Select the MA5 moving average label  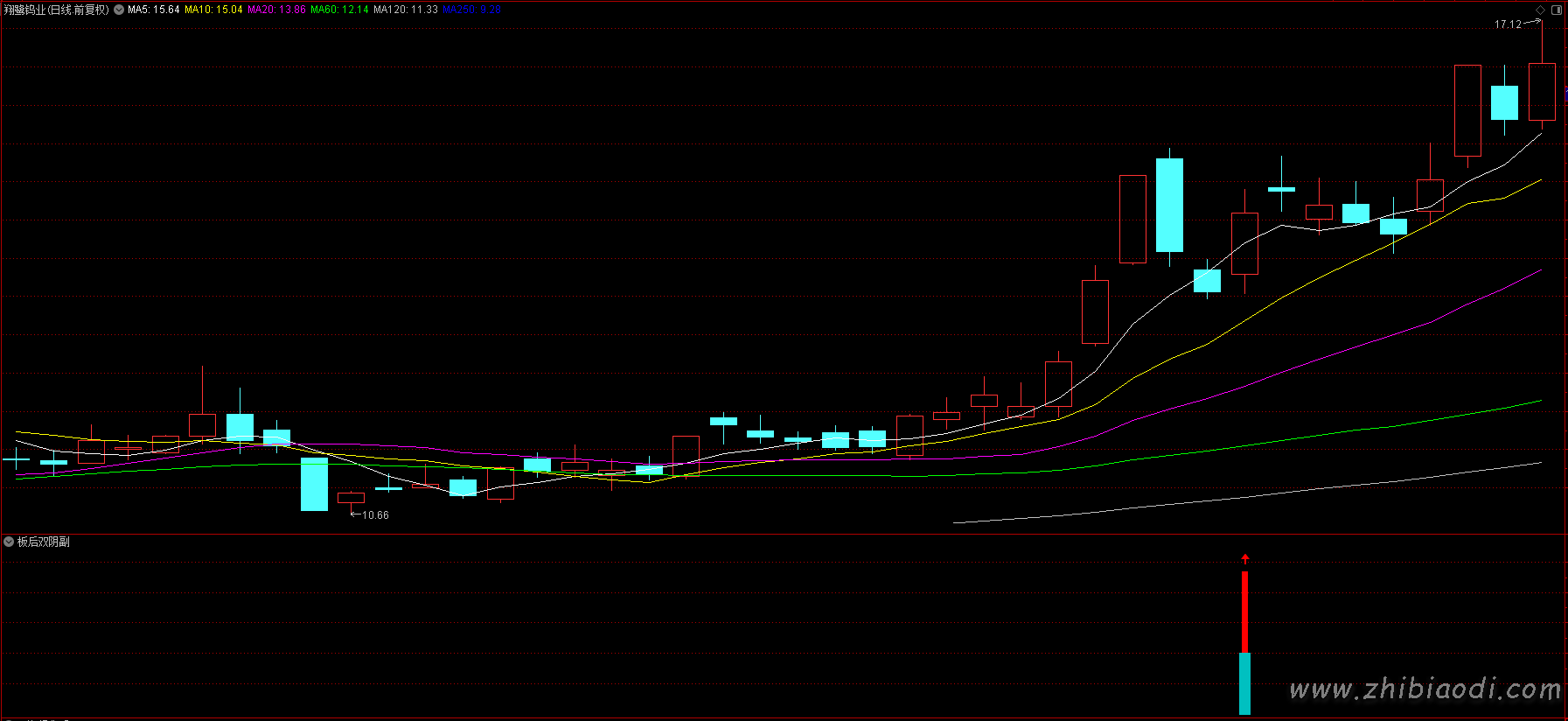click(x=153, y=10)
